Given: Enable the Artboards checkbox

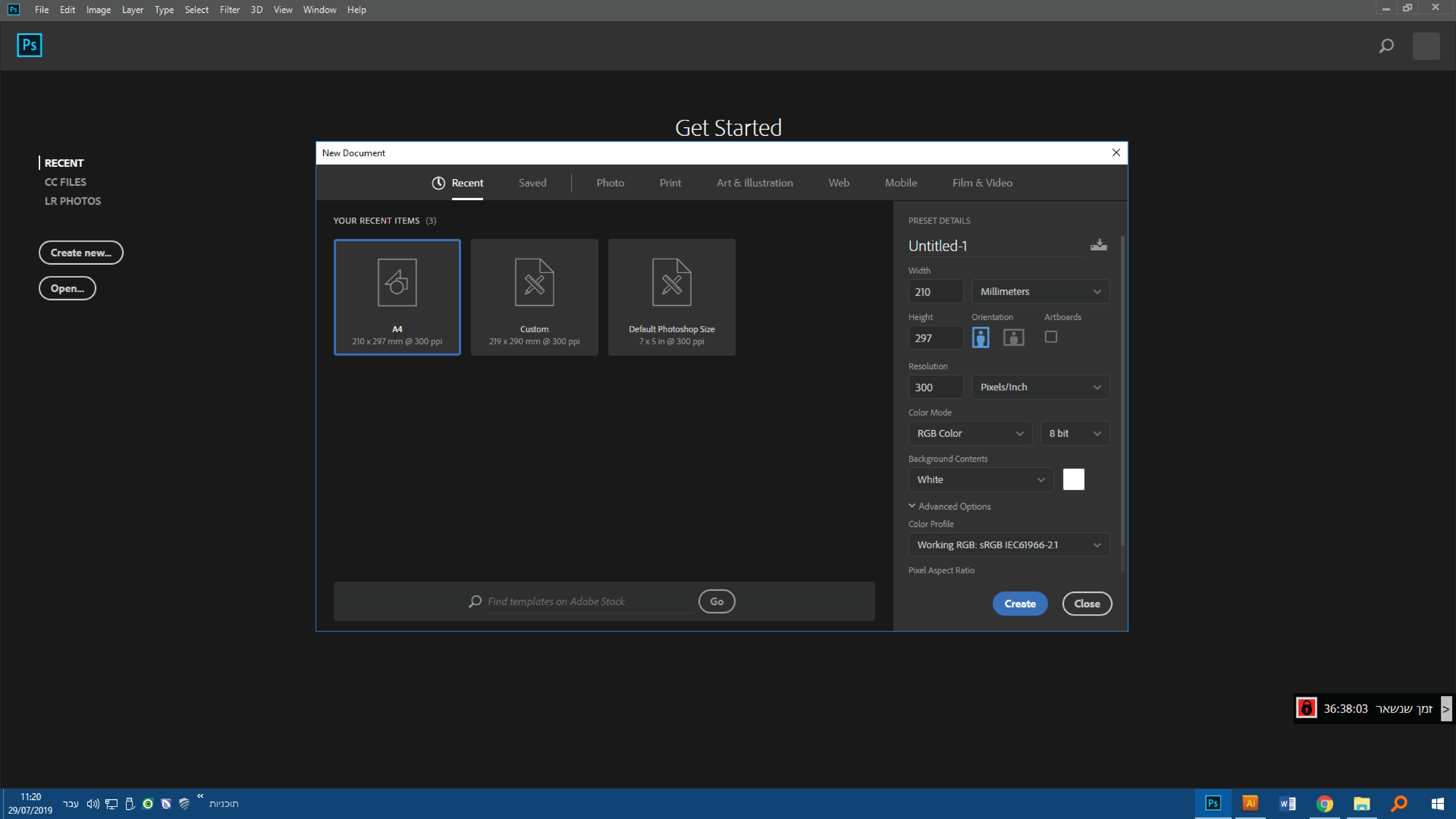Looking at the screenshot, I should 1051,337.
